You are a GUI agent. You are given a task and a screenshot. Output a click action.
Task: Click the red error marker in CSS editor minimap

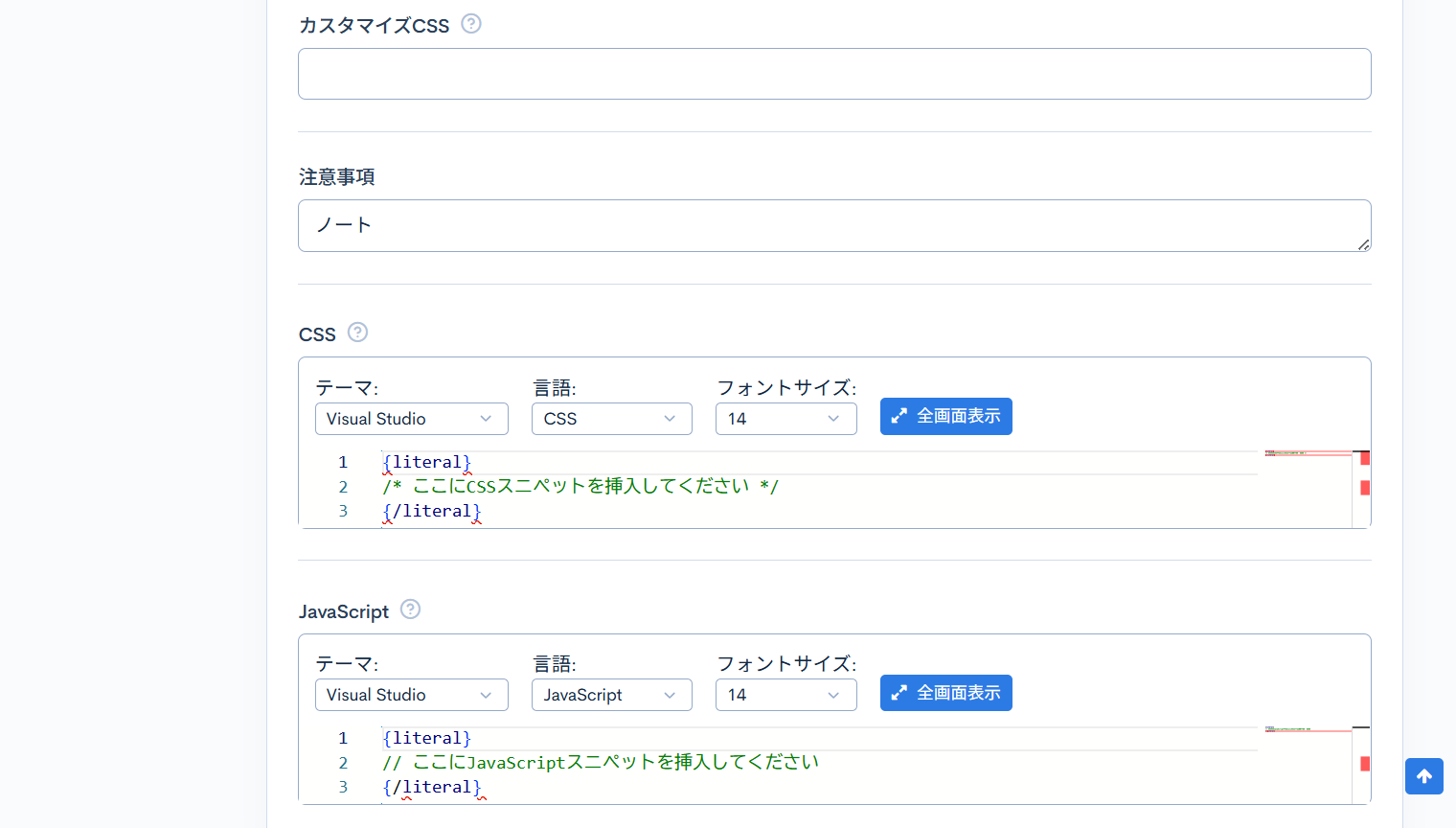point(1364,458)
